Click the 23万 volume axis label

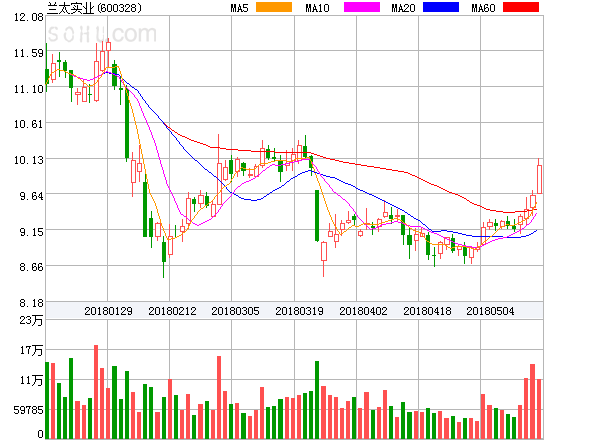pyautogui.click(x=31, y=320)
